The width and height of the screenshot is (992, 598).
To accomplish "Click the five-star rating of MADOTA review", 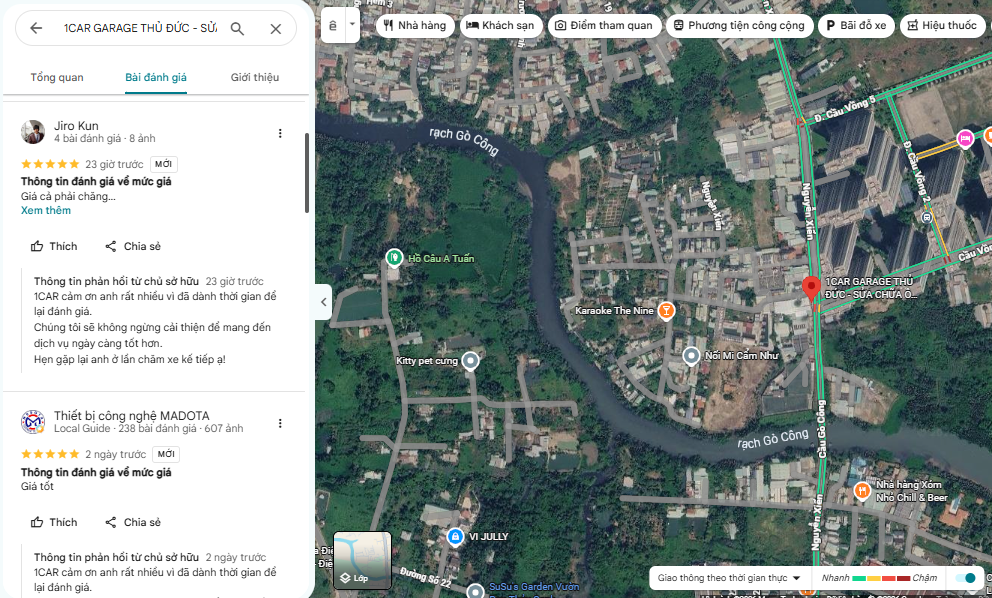I will 50,454.
